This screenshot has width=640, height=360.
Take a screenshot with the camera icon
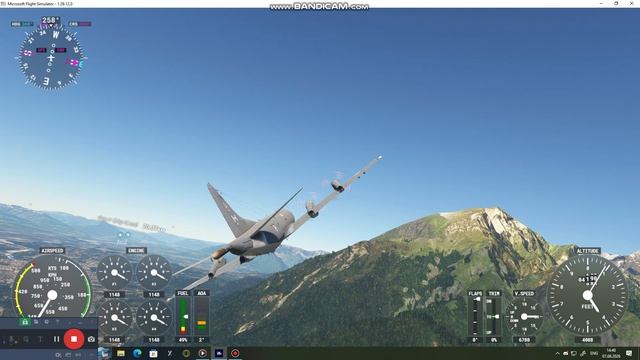91,339
